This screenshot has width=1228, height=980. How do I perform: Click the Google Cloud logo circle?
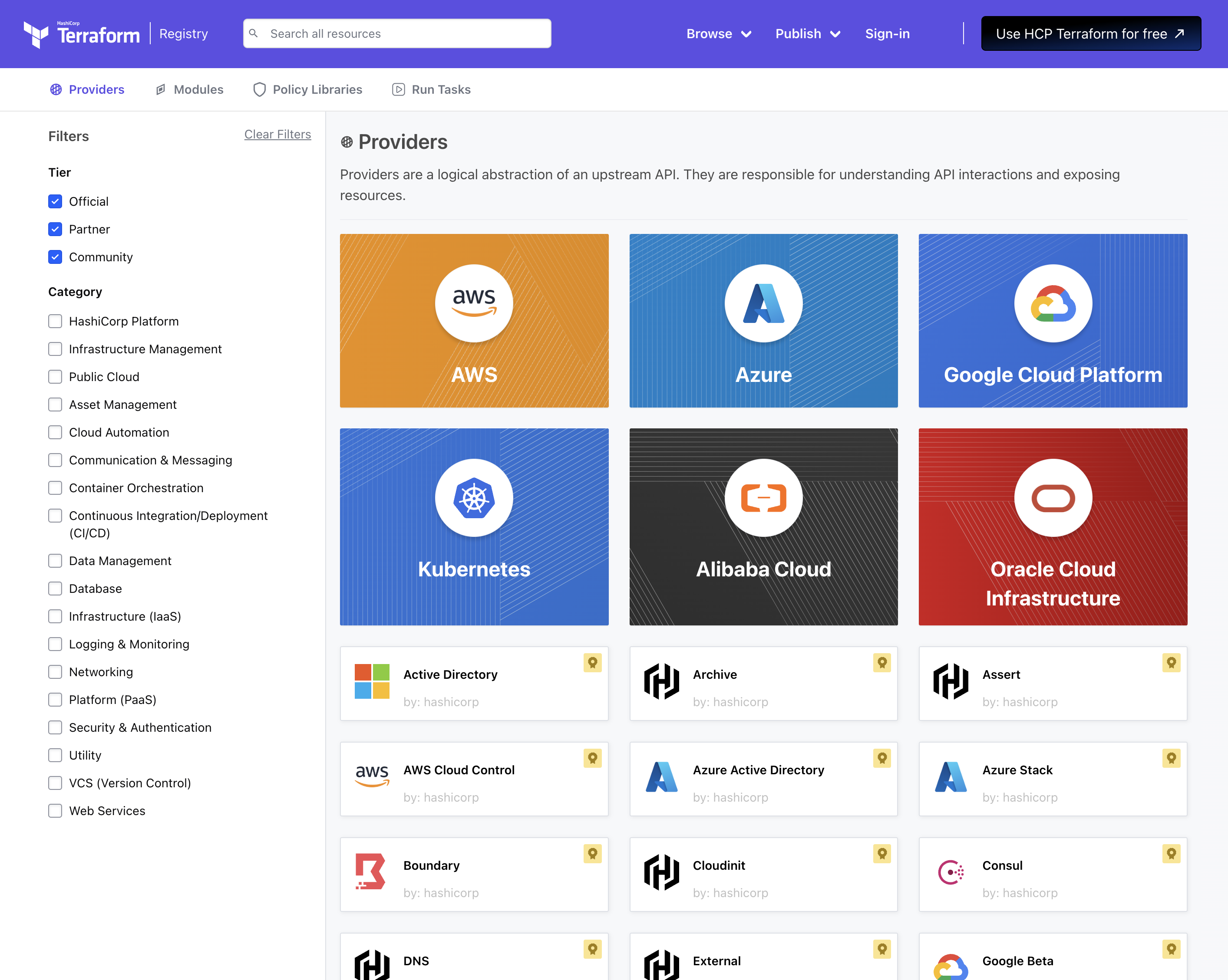(x=1053, y=303)
